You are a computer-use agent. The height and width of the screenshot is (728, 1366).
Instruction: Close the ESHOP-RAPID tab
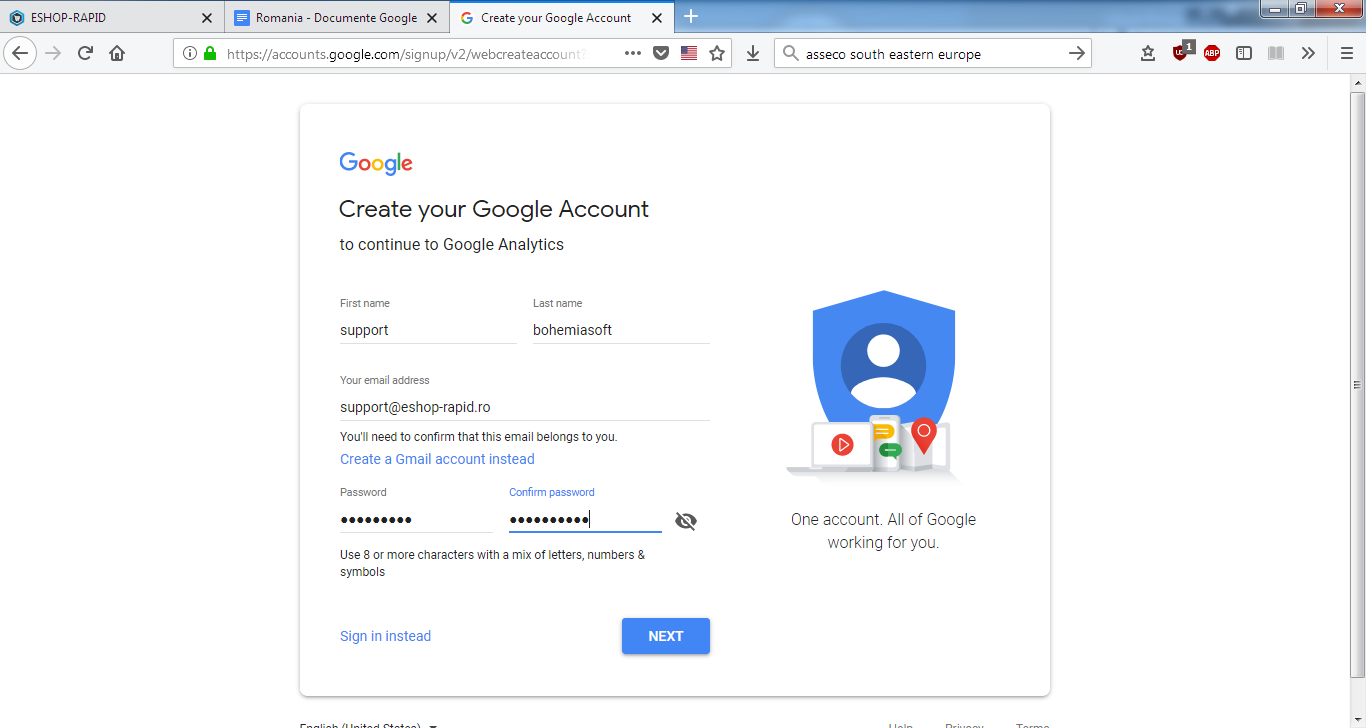207,18
